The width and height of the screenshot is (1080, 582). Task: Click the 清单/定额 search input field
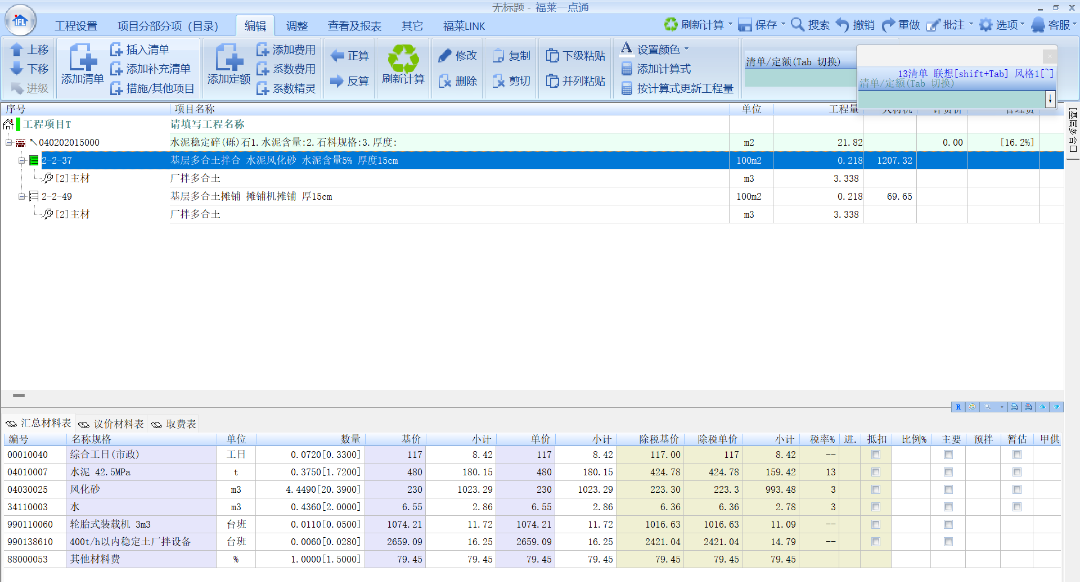click(952, 99)
